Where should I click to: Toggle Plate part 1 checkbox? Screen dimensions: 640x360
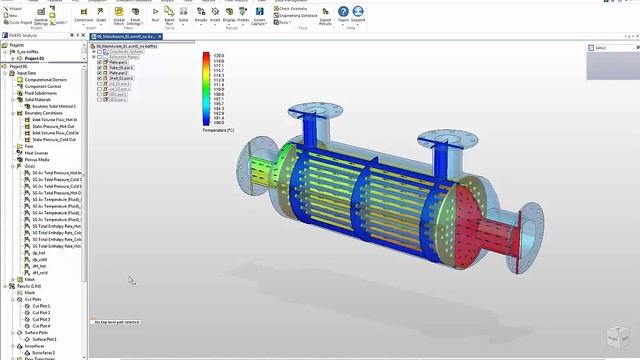coord(100,62)
